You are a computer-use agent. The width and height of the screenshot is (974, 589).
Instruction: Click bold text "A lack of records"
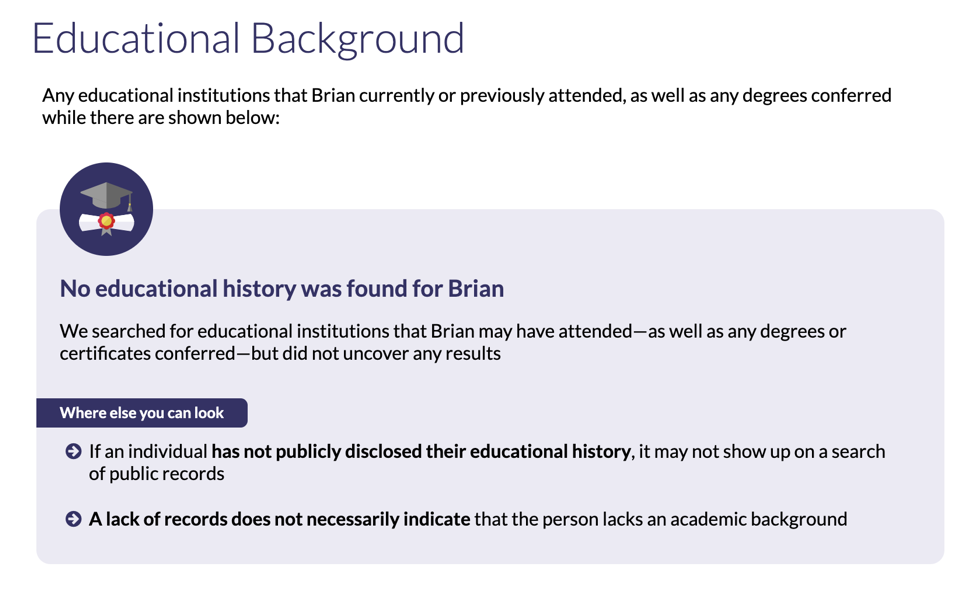point(158,519)
